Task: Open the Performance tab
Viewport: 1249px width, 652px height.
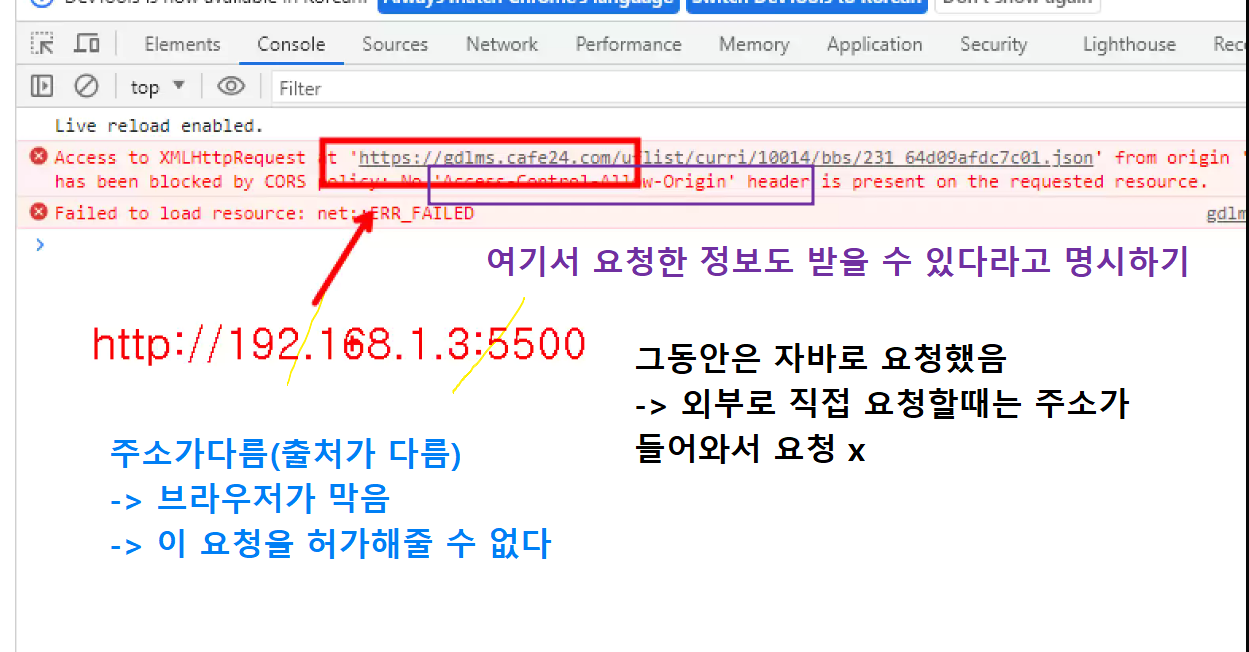Action: pos(628,44)
